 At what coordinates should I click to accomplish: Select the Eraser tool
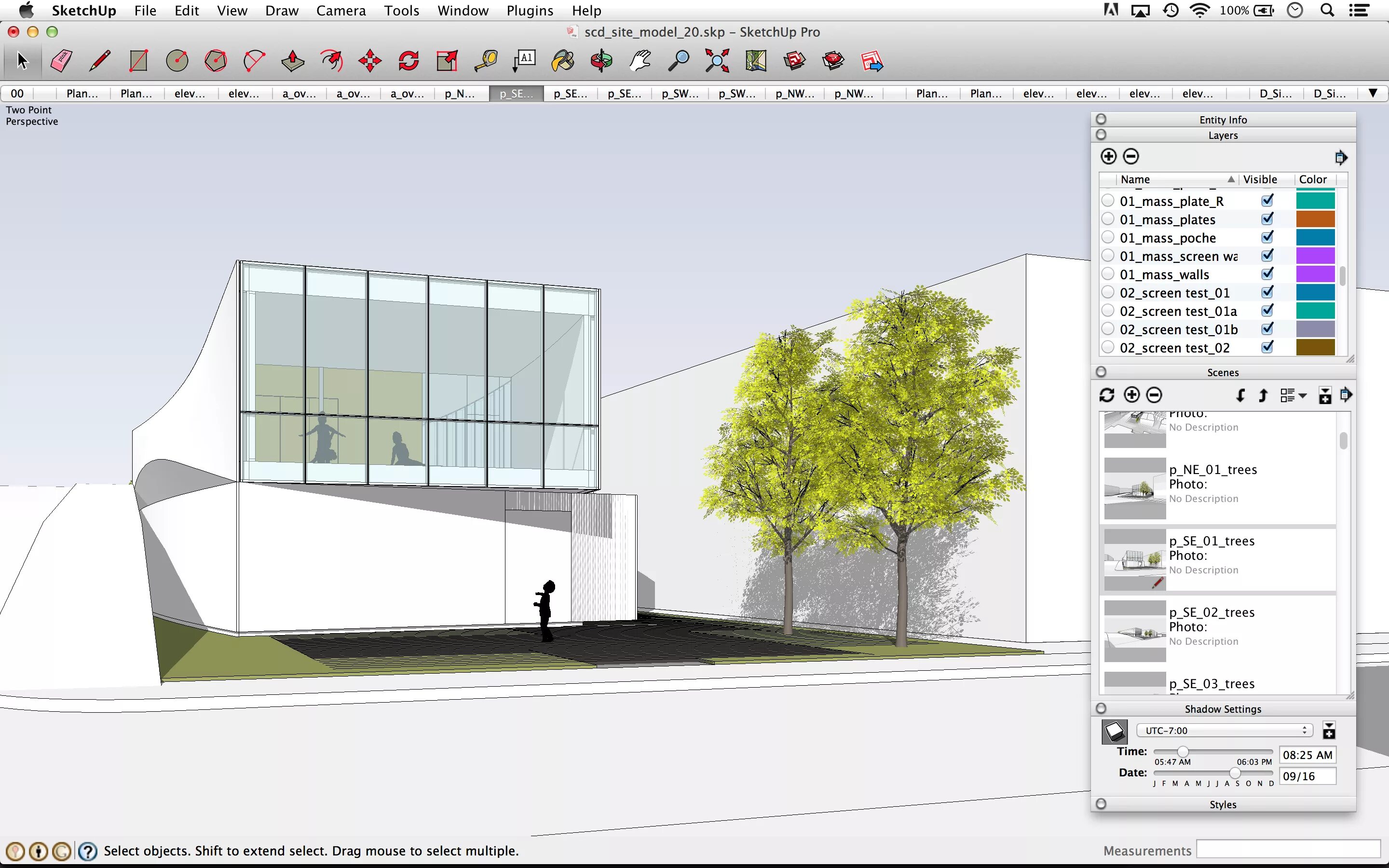(x=61, y=61)
